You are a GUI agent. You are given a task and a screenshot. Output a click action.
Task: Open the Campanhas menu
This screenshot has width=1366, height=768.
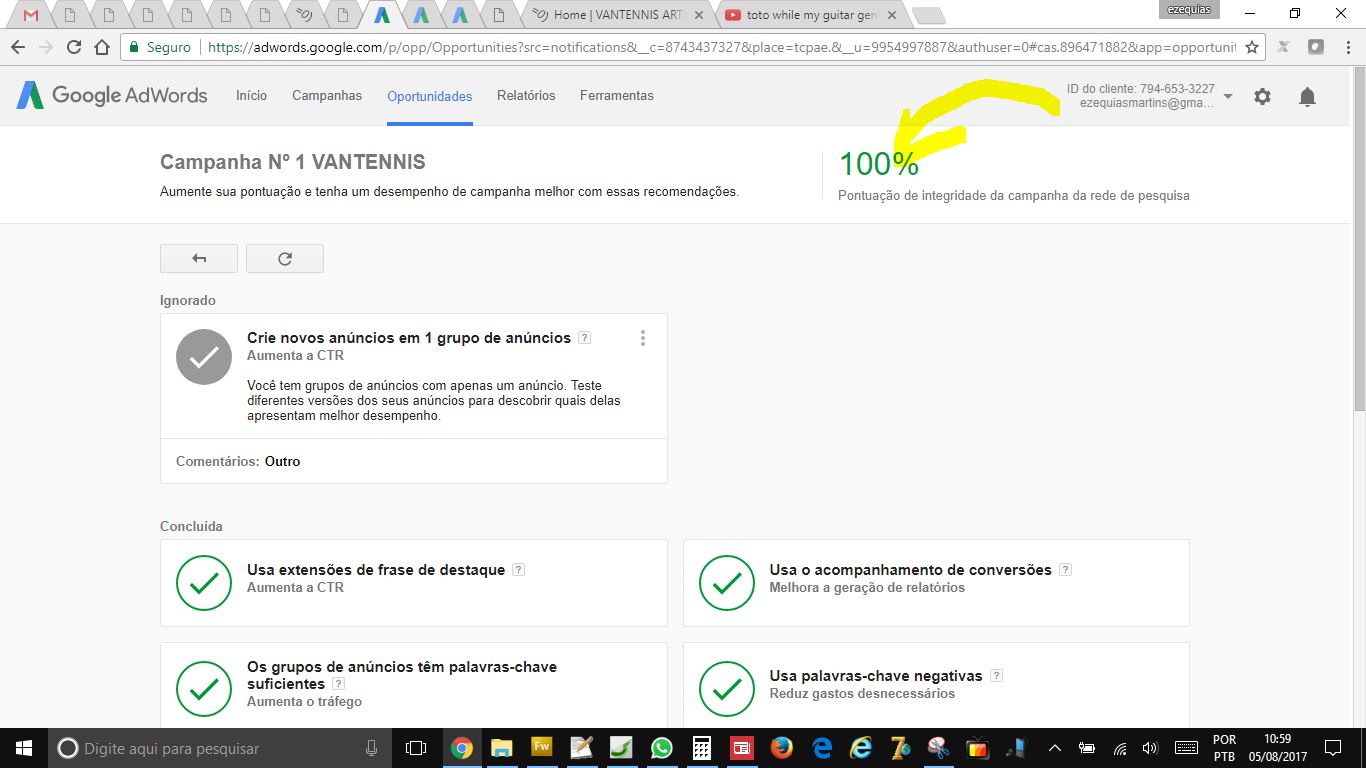tap(327, 96)
